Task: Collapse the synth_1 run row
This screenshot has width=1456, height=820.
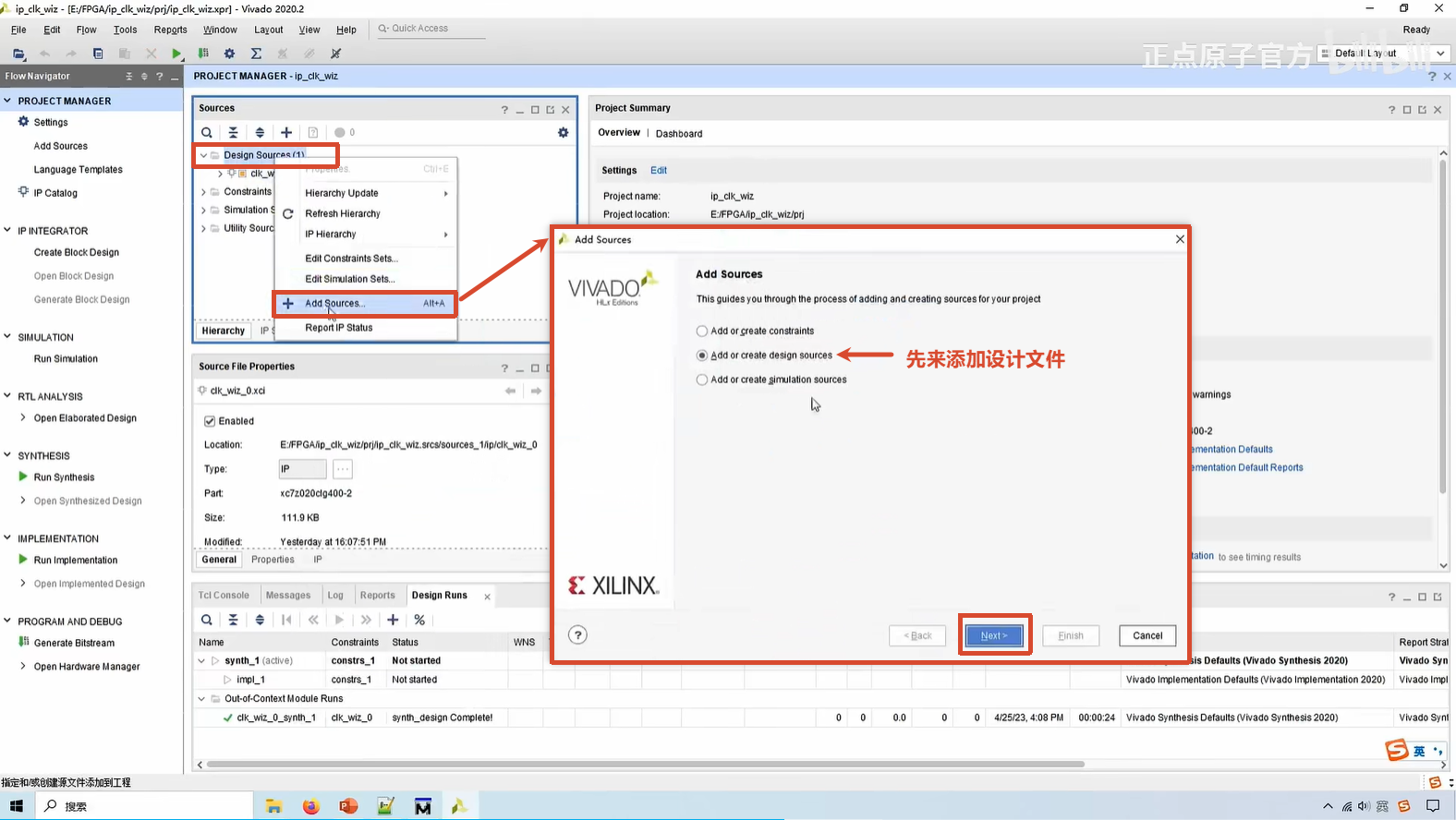Action: (201, 661)
